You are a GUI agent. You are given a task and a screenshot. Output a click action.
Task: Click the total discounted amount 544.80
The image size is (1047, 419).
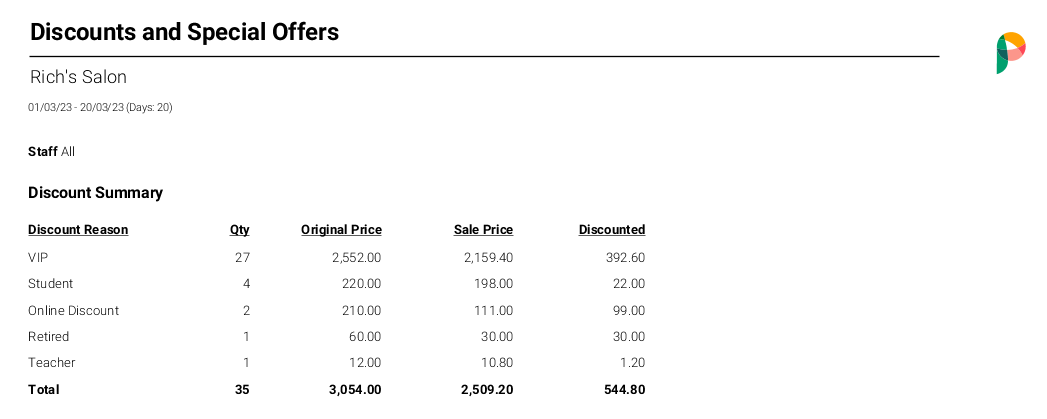tap(625, 389)
